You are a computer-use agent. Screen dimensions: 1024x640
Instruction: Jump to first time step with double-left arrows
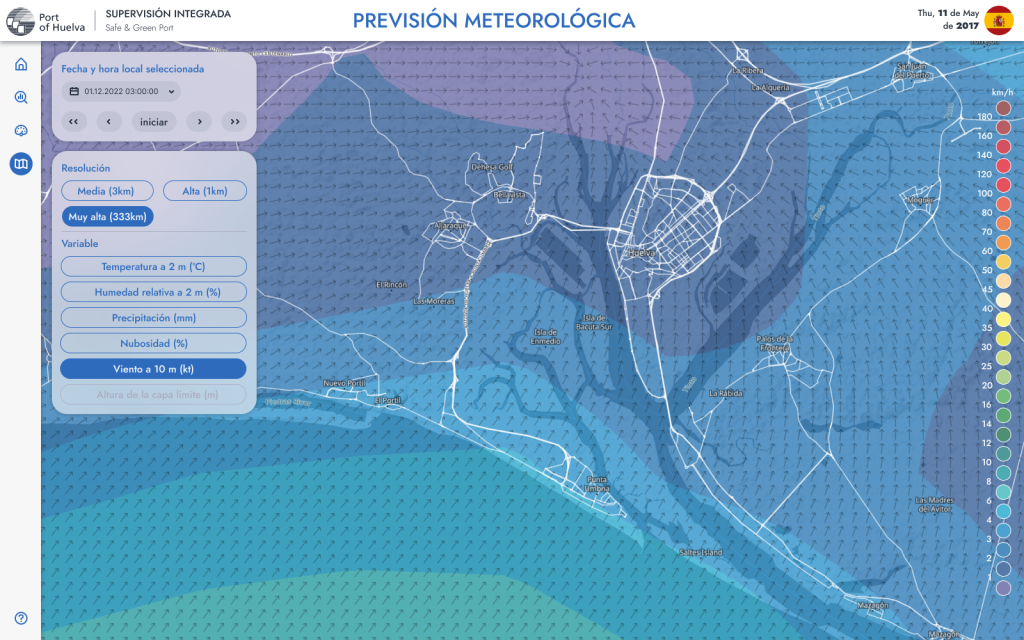pyautogui.click(x=73, y=122)
